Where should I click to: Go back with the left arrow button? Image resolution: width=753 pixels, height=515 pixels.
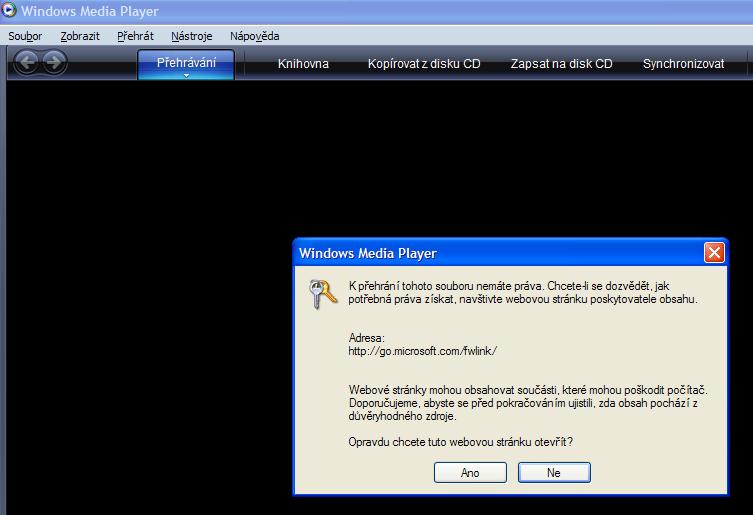pos(27,62)
